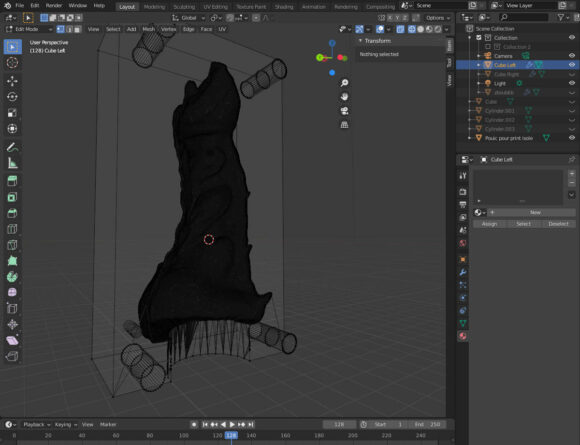This screenshot has width=580, height=445.
Task: Select the Edge Slide tool
Action: pyautogui.click(x=13, y=309)
